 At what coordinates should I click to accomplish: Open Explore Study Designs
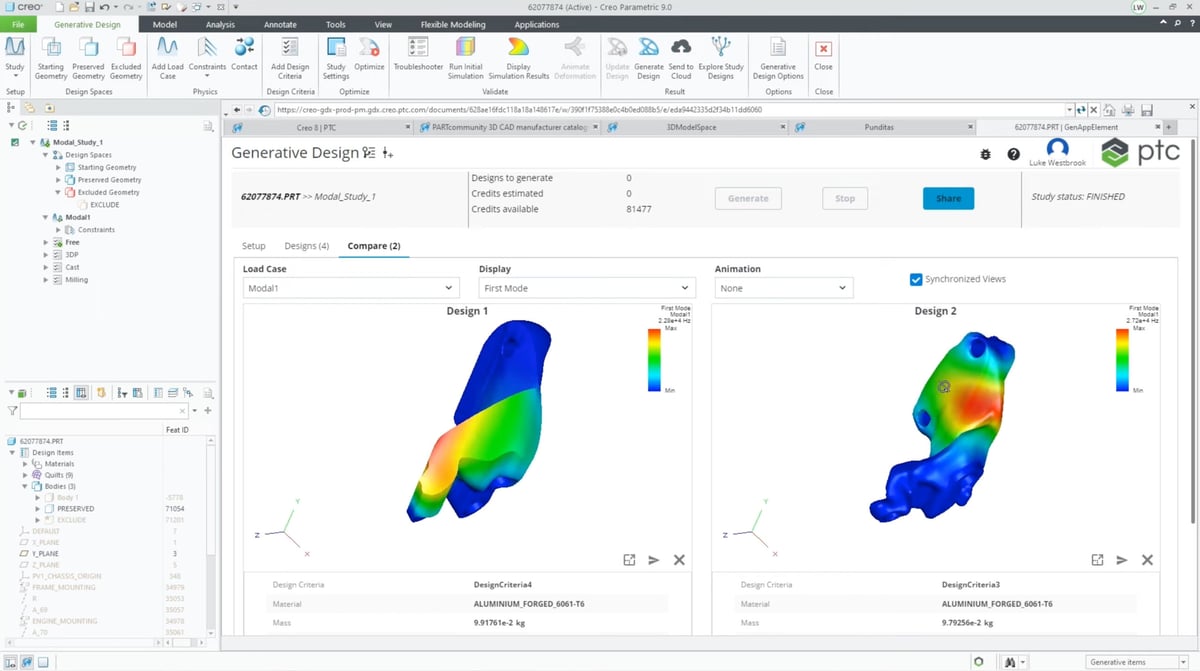click(721, 47)
